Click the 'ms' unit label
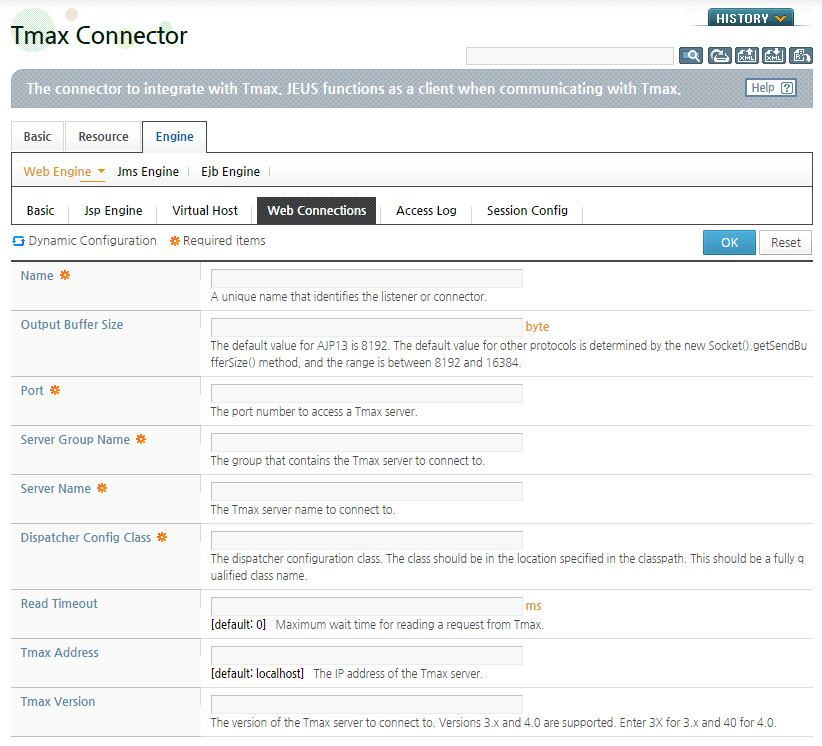 [x=533, y=606]
